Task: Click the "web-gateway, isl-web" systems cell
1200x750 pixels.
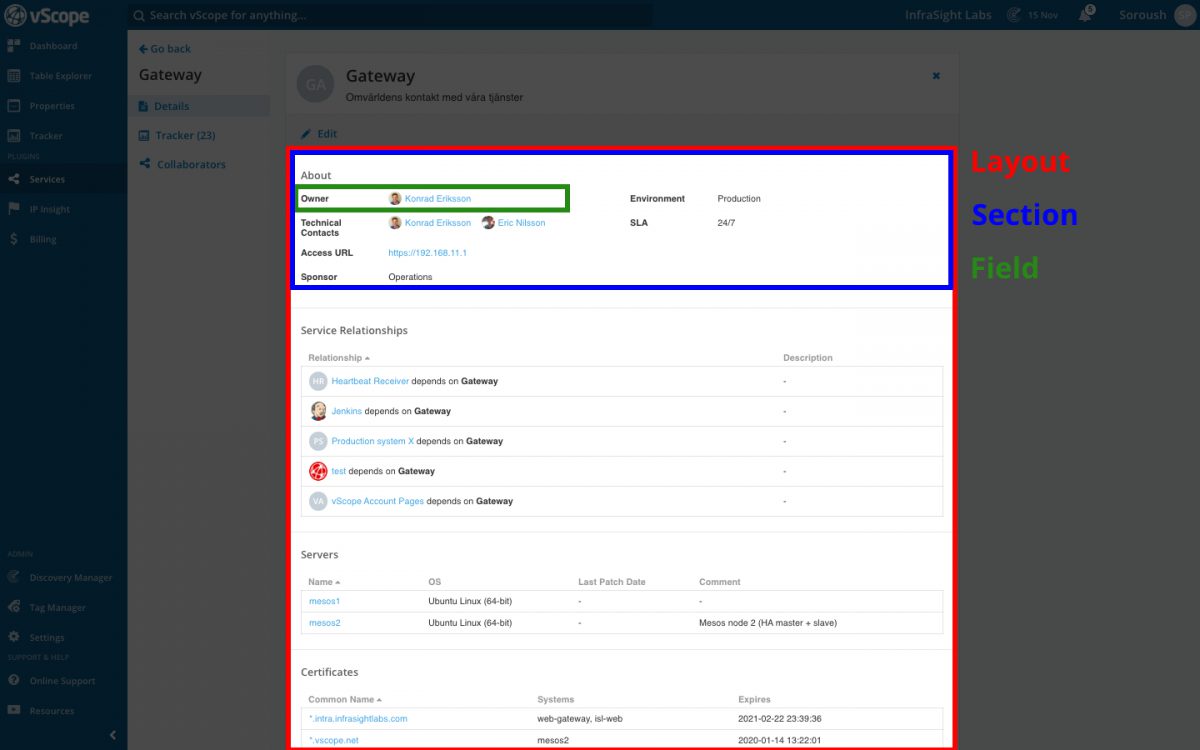Action: point(580,719)
